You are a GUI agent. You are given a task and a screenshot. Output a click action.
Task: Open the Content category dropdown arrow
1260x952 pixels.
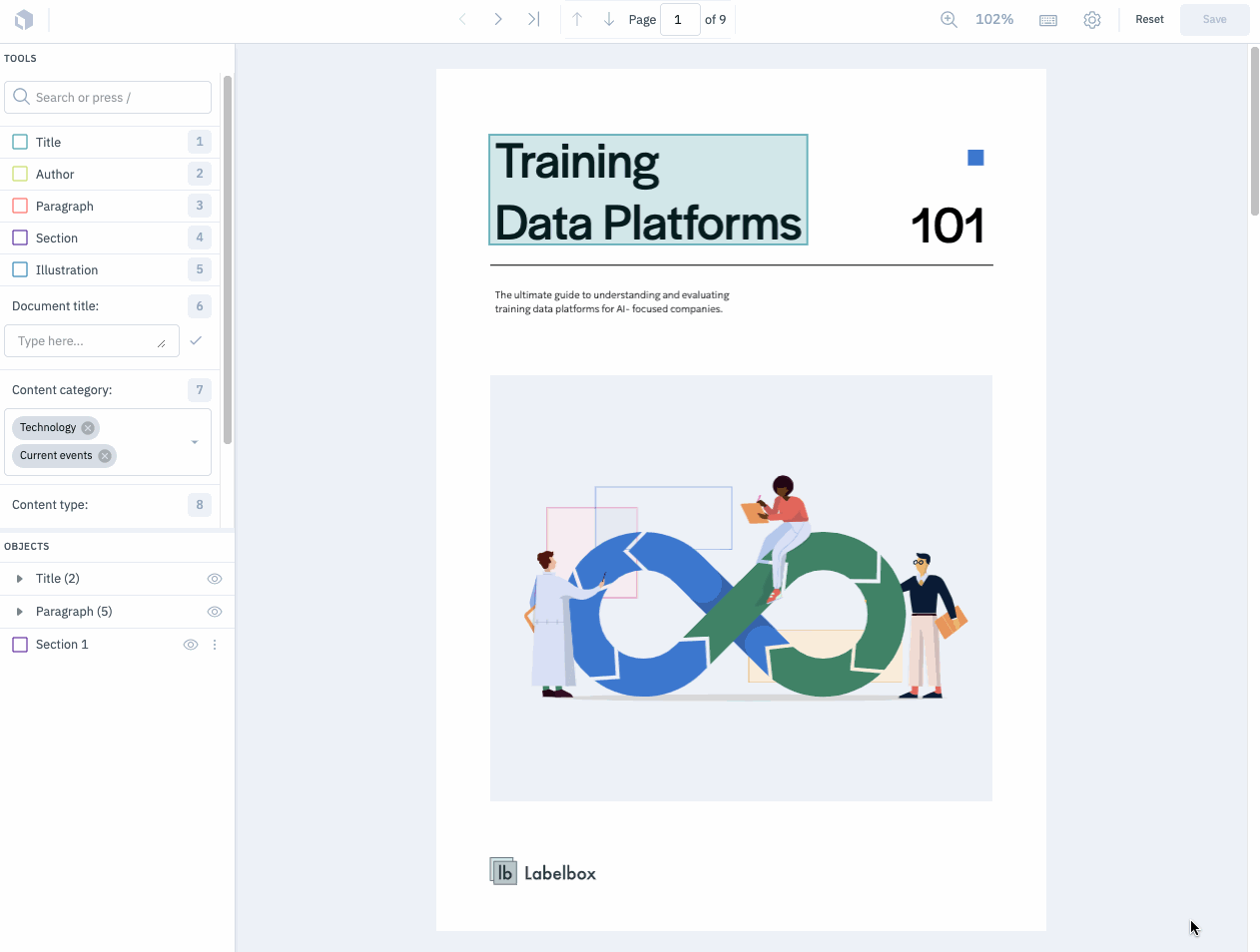coord(195,442)
